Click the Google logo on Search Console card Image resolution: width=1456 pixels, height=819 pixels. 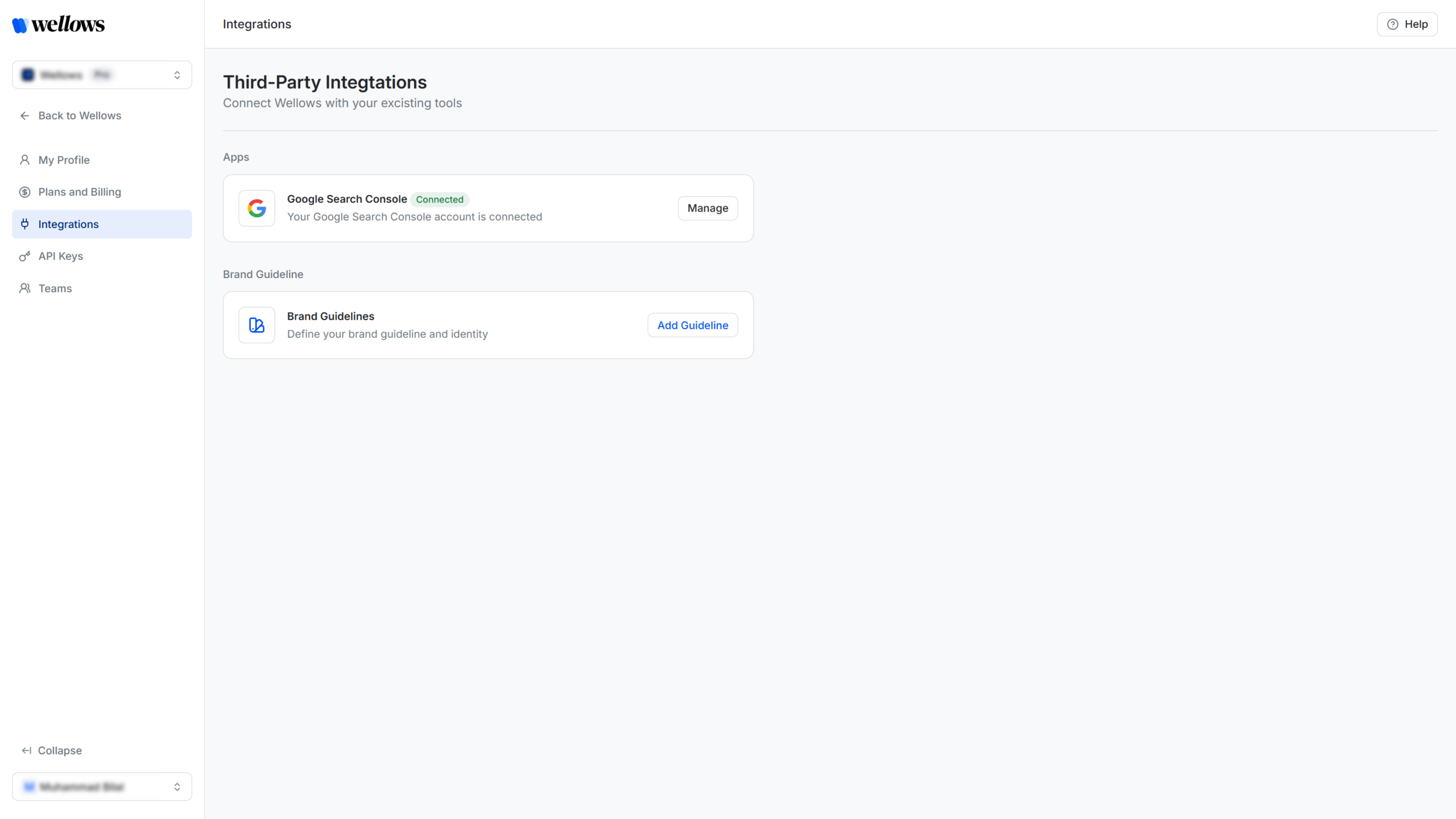pos(257,208)
